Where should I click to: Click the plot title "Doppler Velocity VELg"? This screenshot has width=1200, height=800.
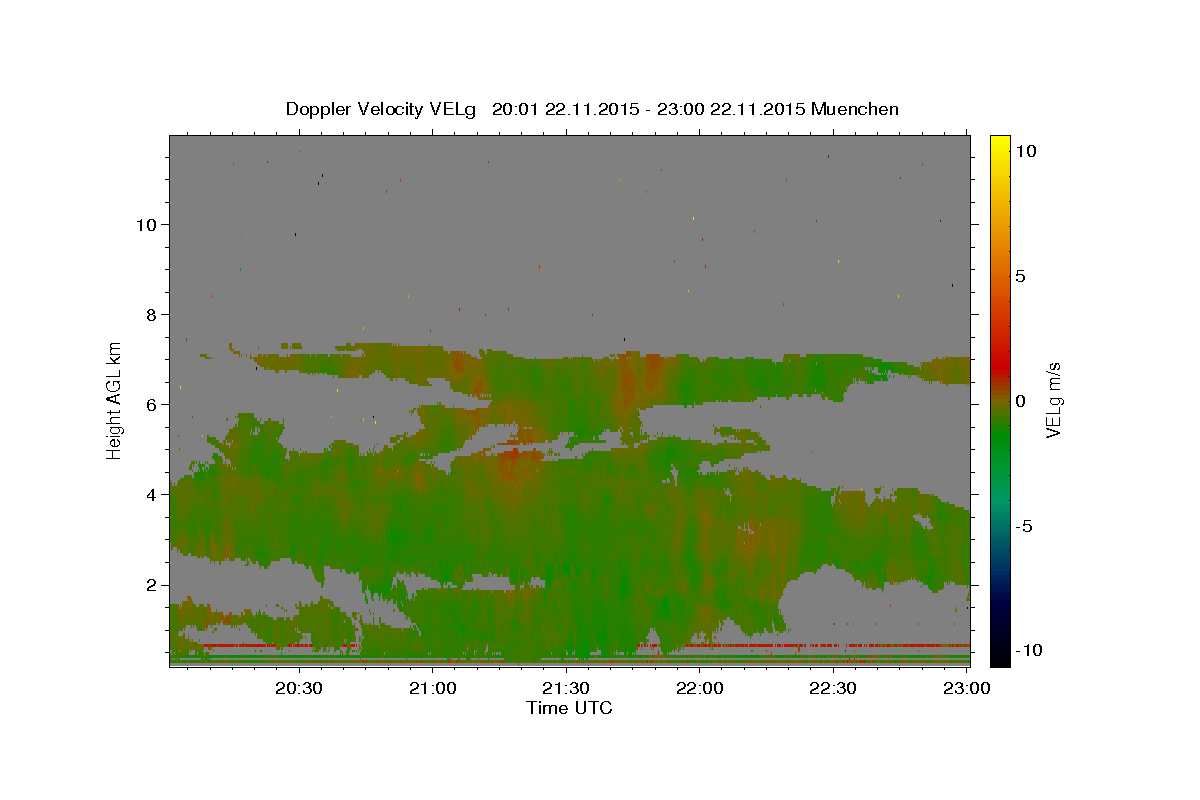coord(382,109)
